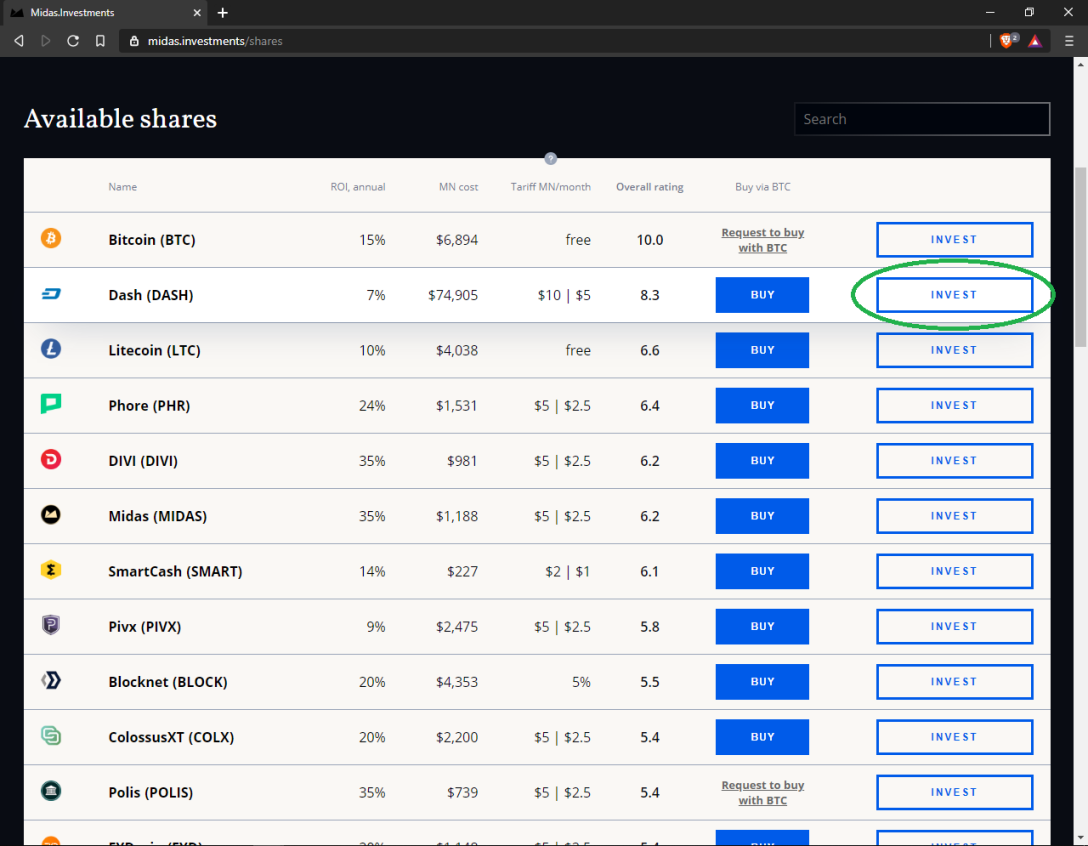Viewport: 1088px width, 846px height.
Task: Open a new browser tab
Action: 223,12
